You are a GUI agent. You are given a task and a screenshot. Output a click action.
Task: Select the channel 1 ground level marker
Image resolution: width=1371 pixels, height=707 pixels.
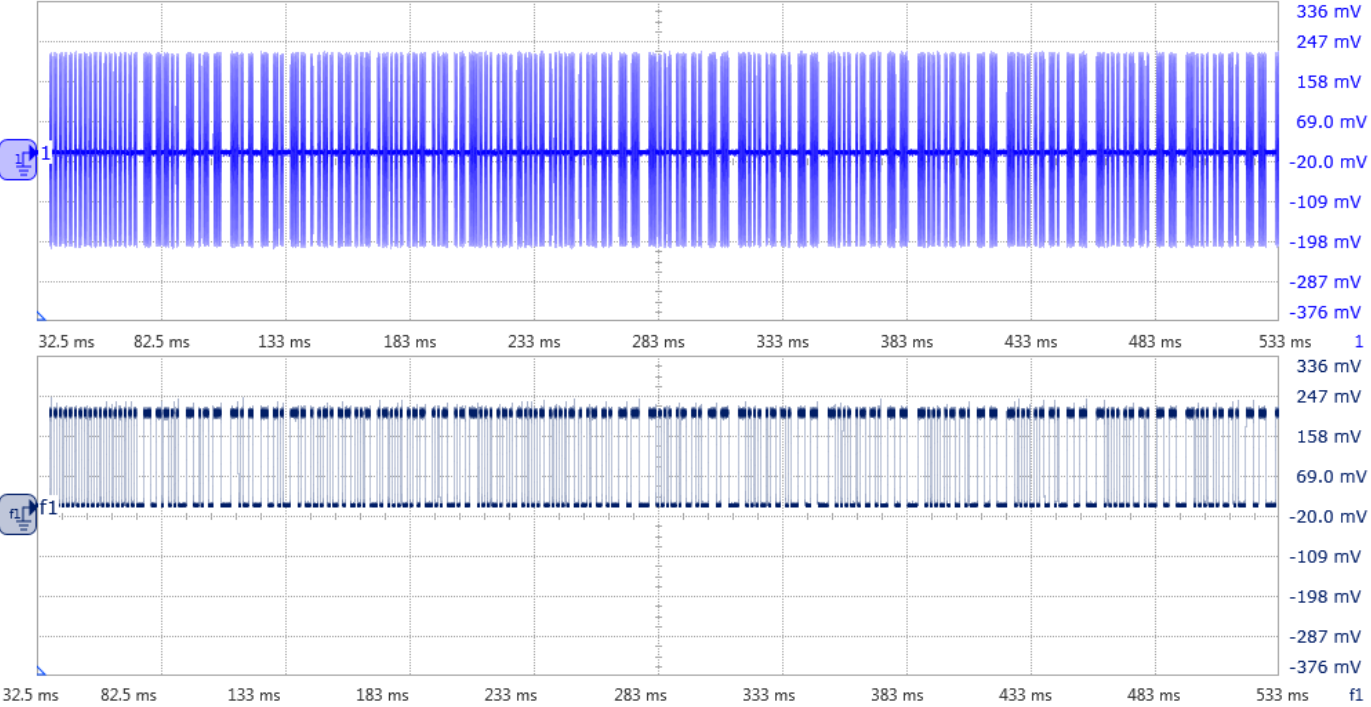coord(19,160)
